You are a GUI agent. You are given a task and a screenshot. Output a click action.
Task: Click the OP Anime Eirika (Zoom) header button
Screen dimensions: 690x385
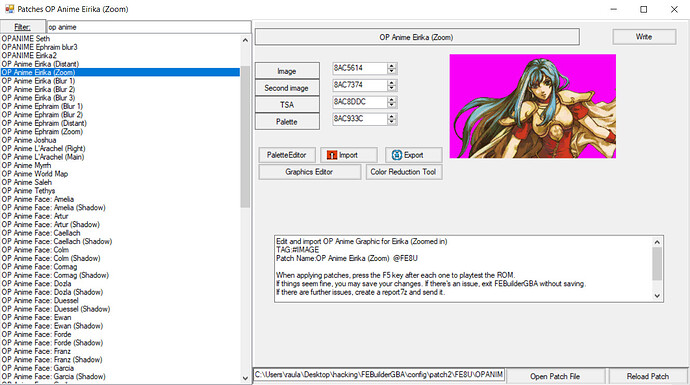(x=417, y=37)
